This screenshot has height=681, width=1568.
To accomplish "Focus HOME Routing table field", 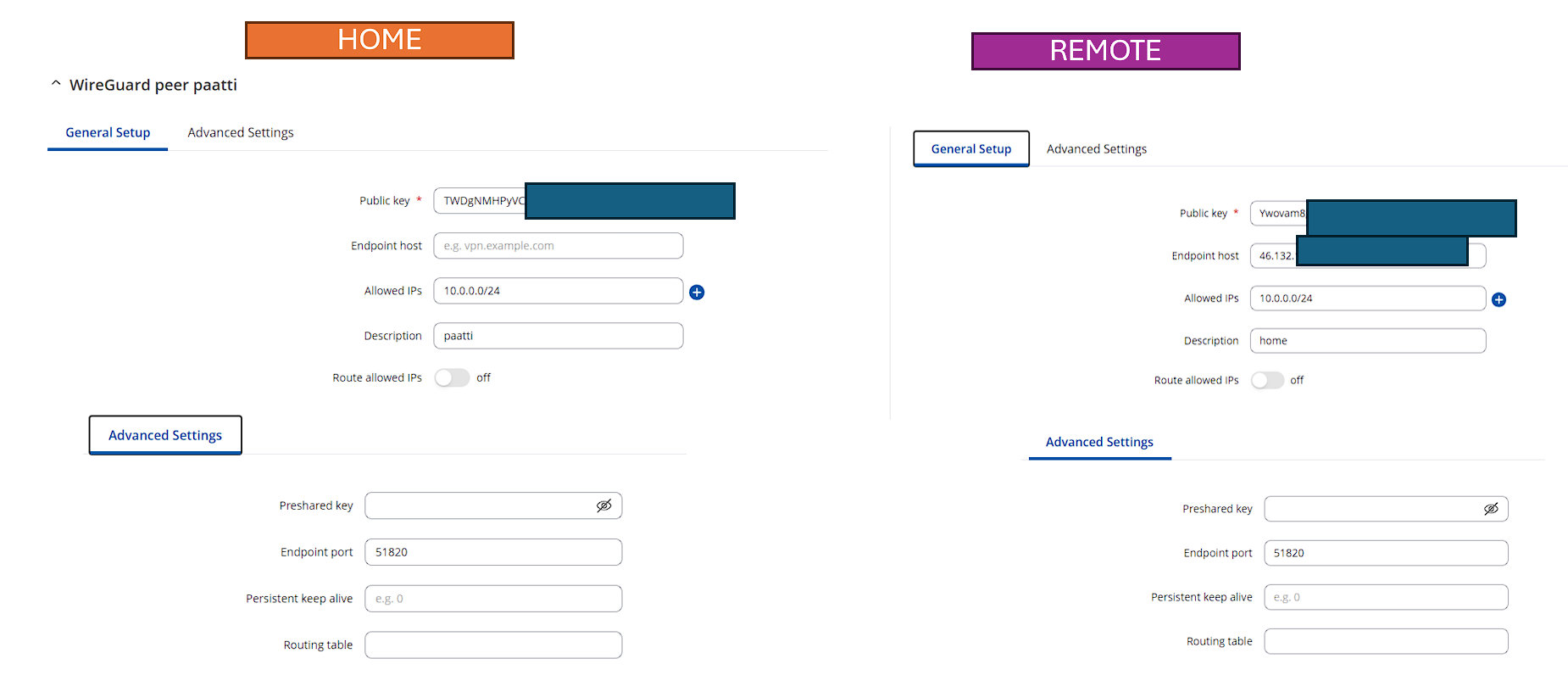I will point(493,645).
